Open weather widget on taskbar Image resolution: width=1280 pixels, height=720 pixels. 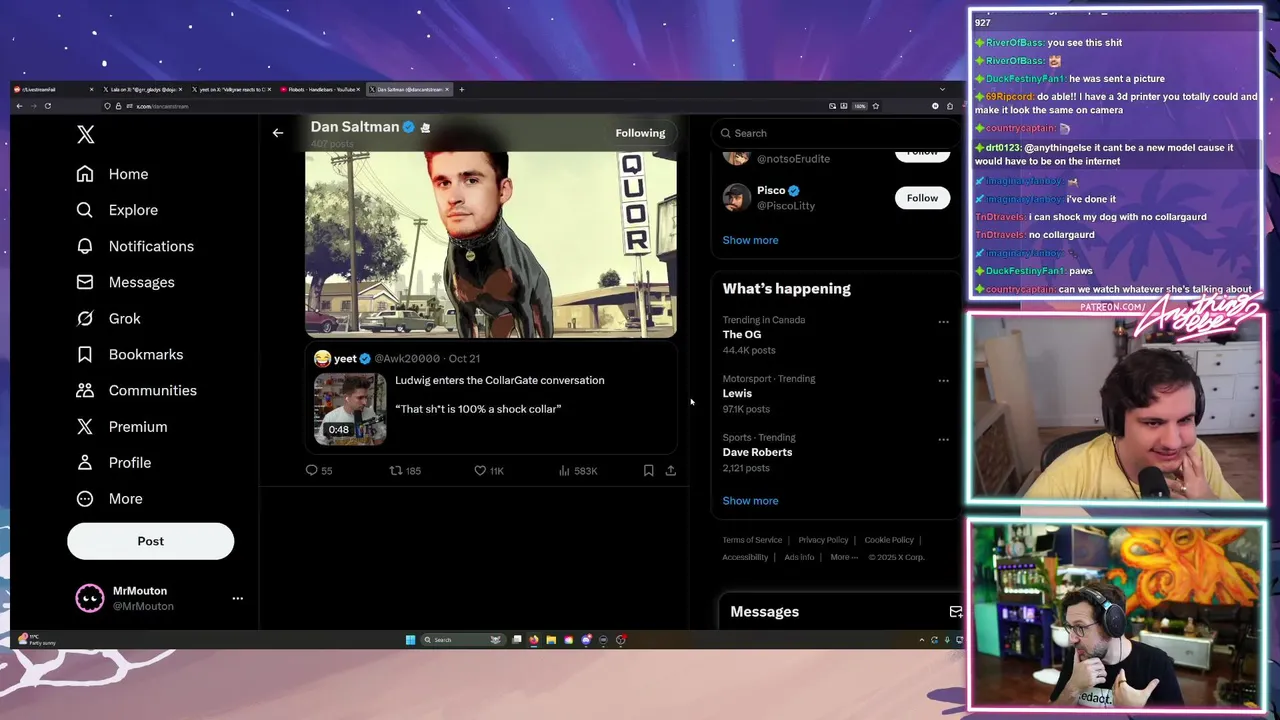(38, 640)
